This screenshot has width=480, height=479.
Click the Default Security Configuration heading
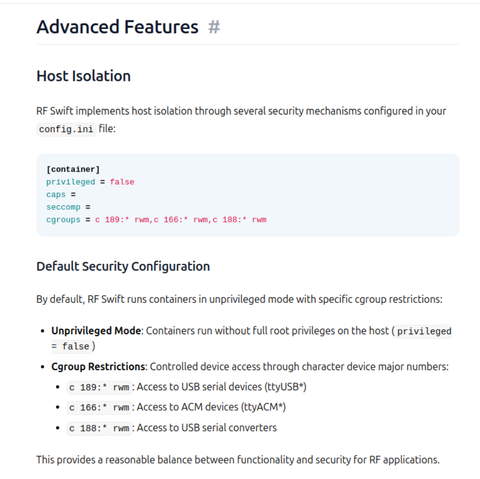click(x=123, y=266)
